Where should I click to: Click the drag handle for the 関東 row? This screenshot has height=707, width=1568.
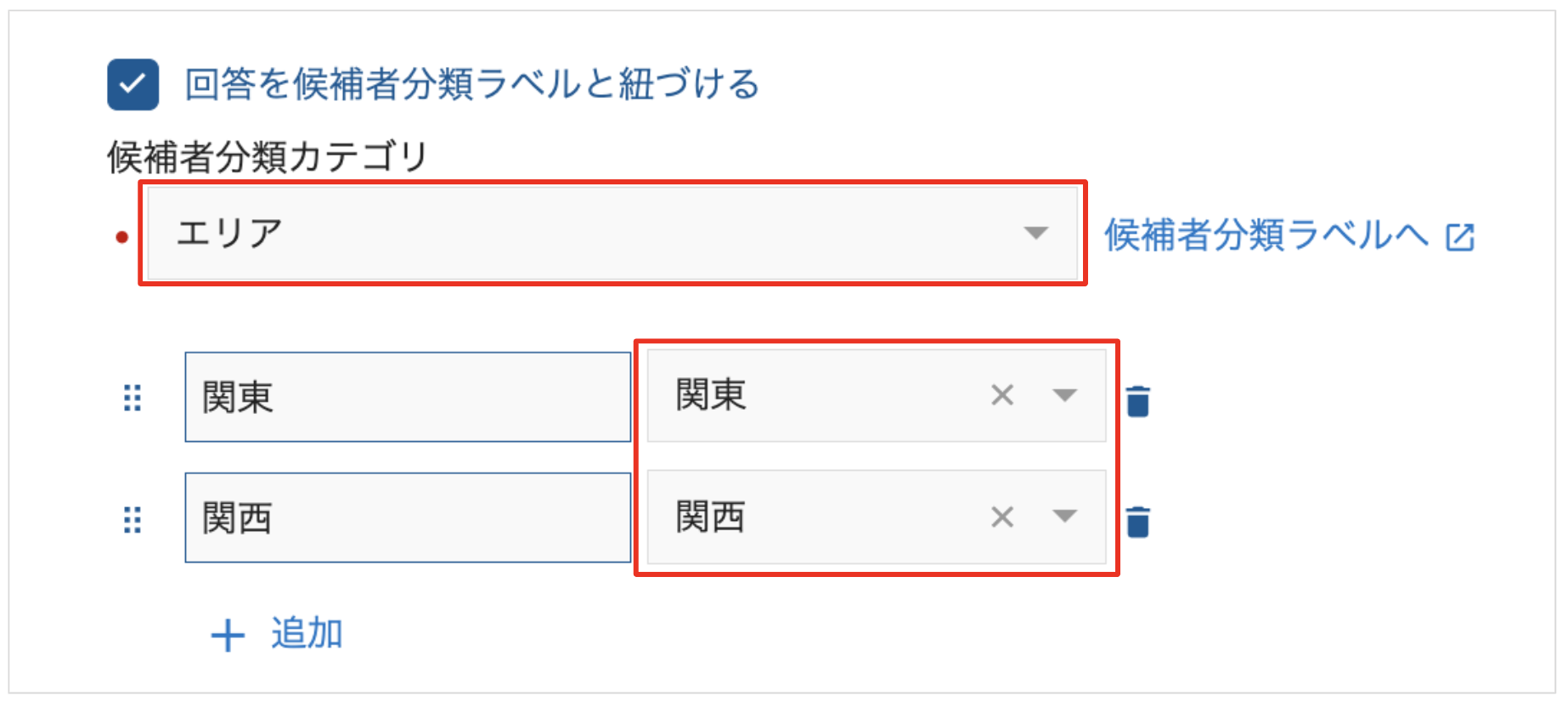pos(133,398)
